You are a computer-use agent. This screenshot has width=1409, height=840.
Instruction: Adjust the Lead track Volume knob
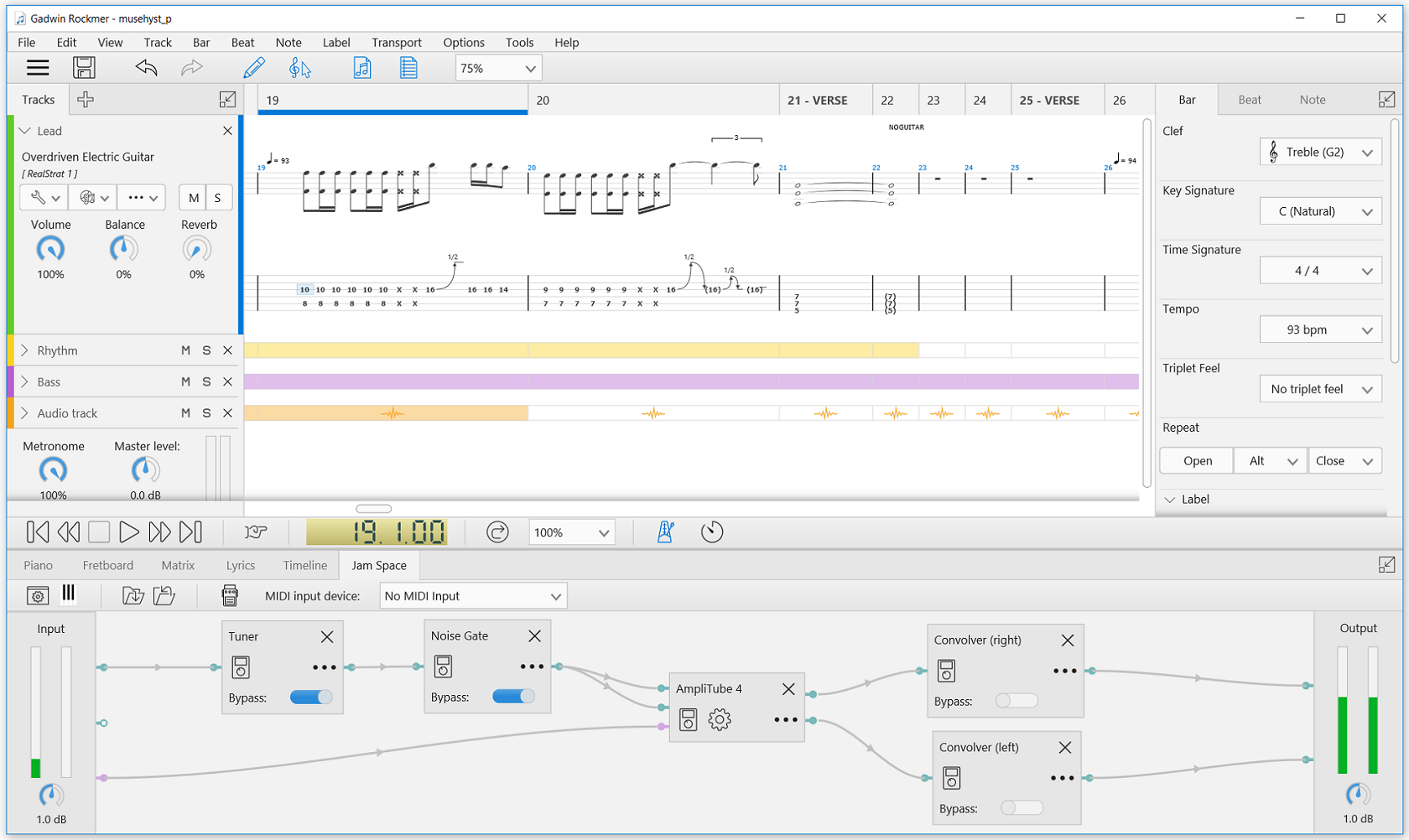pos(50,250)
